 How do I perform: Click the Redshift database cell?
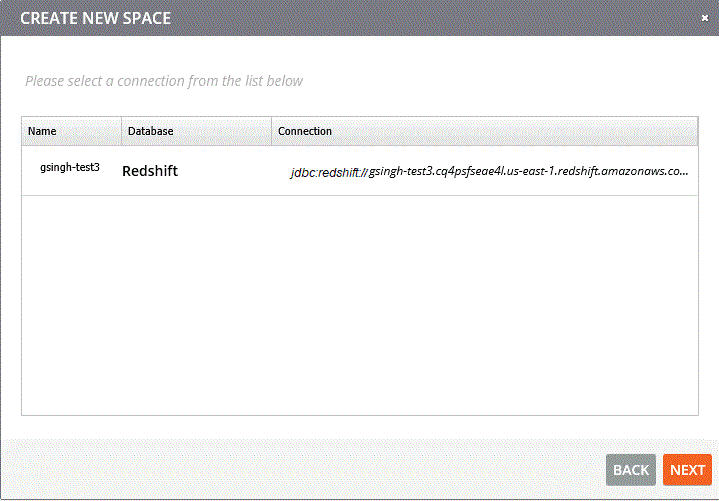(150, 171)
